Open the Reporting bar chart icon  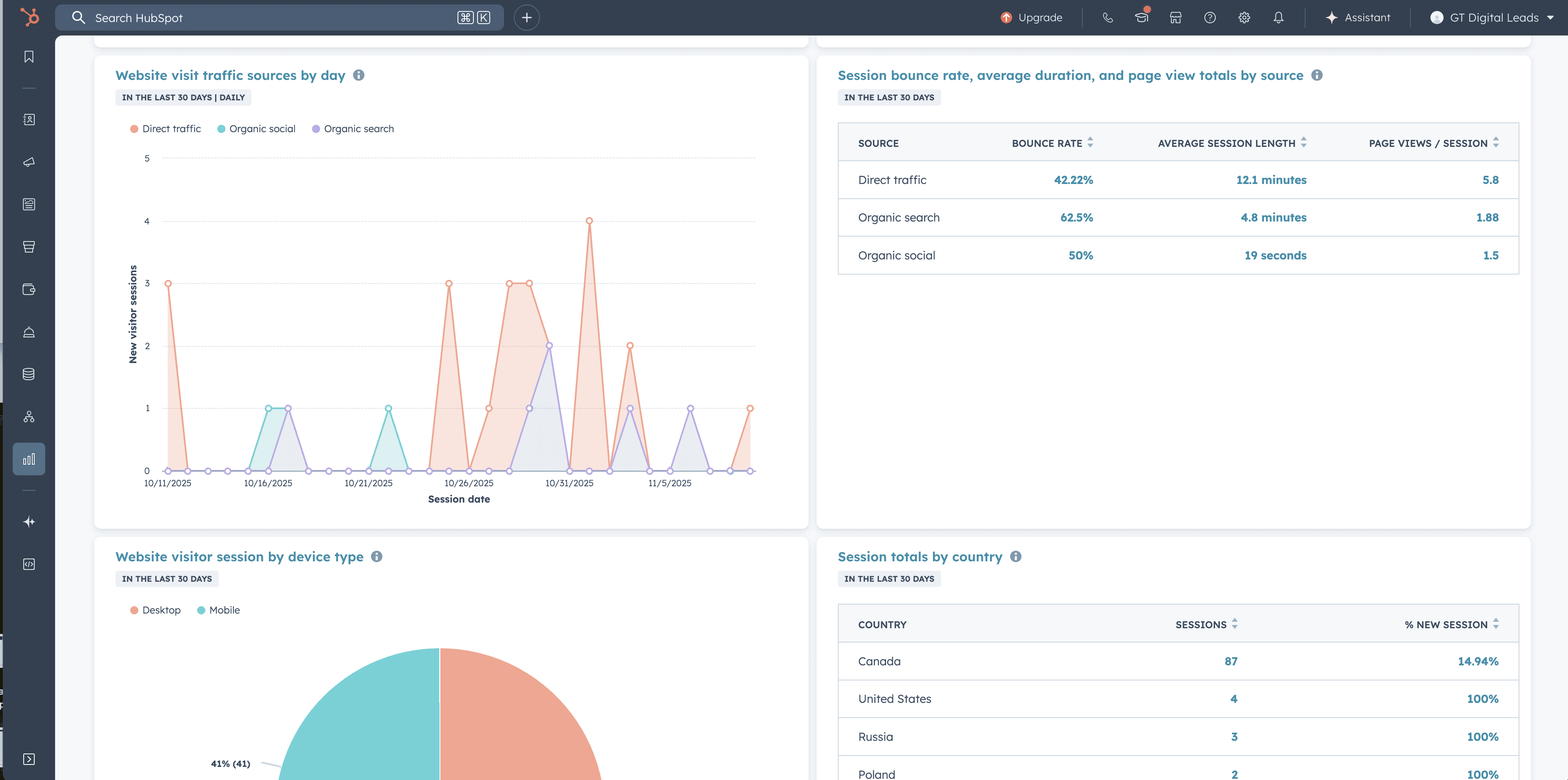(29, 459)
